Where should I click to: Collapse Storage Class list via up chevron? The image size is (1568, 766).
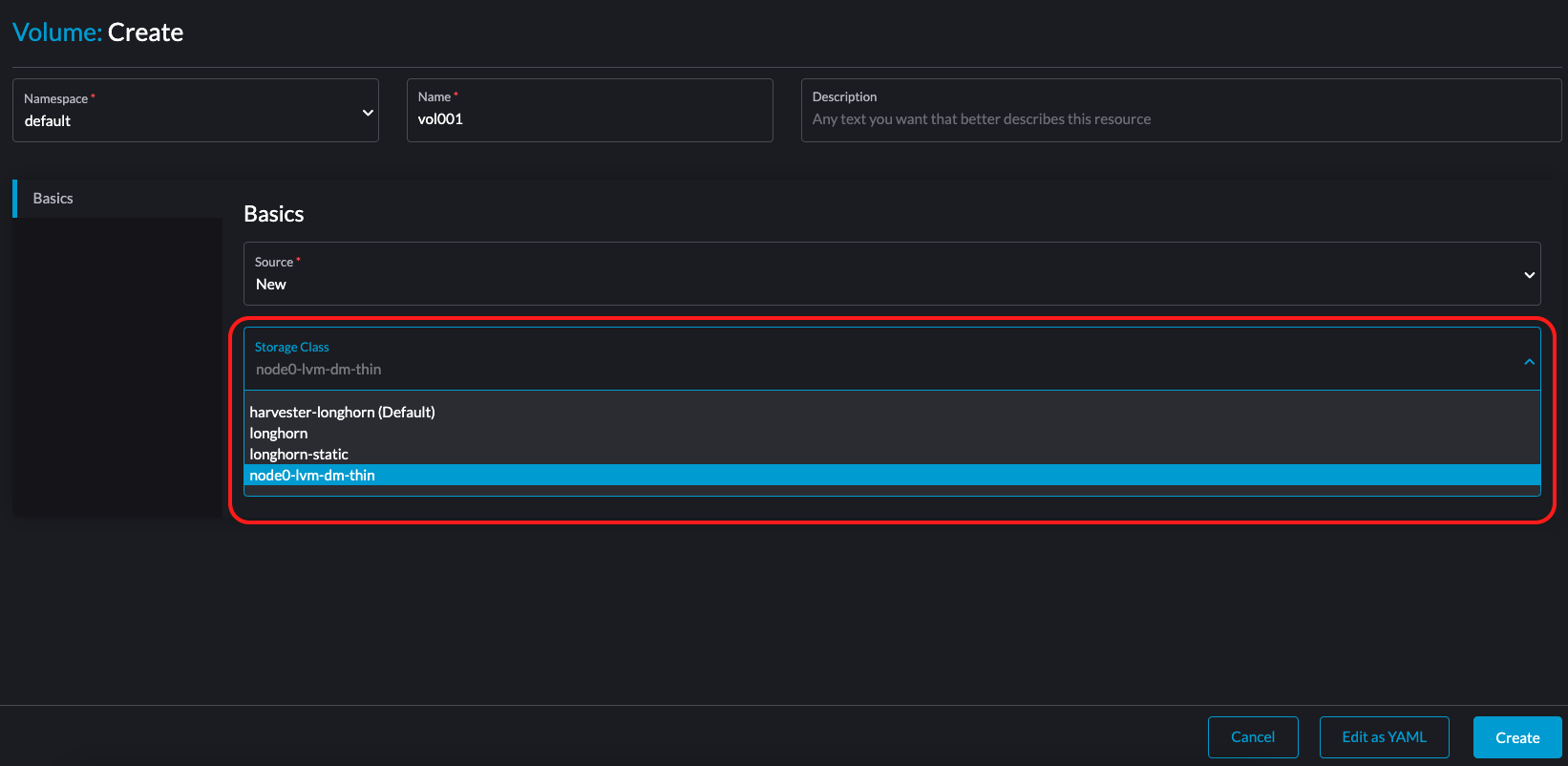(x=1529, y=362)
